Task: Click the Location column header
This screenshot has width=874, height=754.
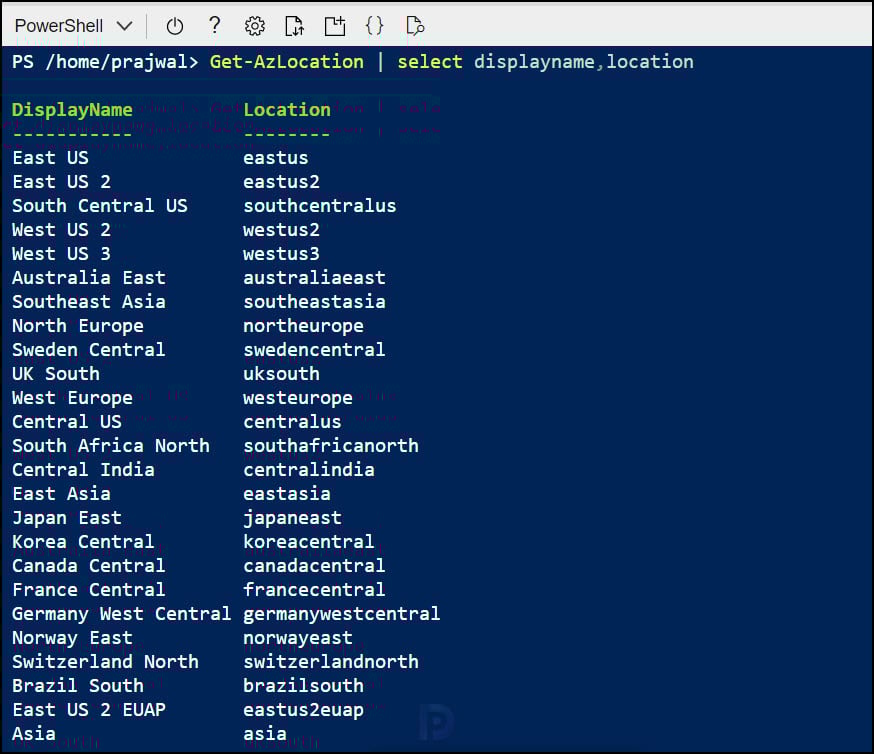Action: point(287,110)
